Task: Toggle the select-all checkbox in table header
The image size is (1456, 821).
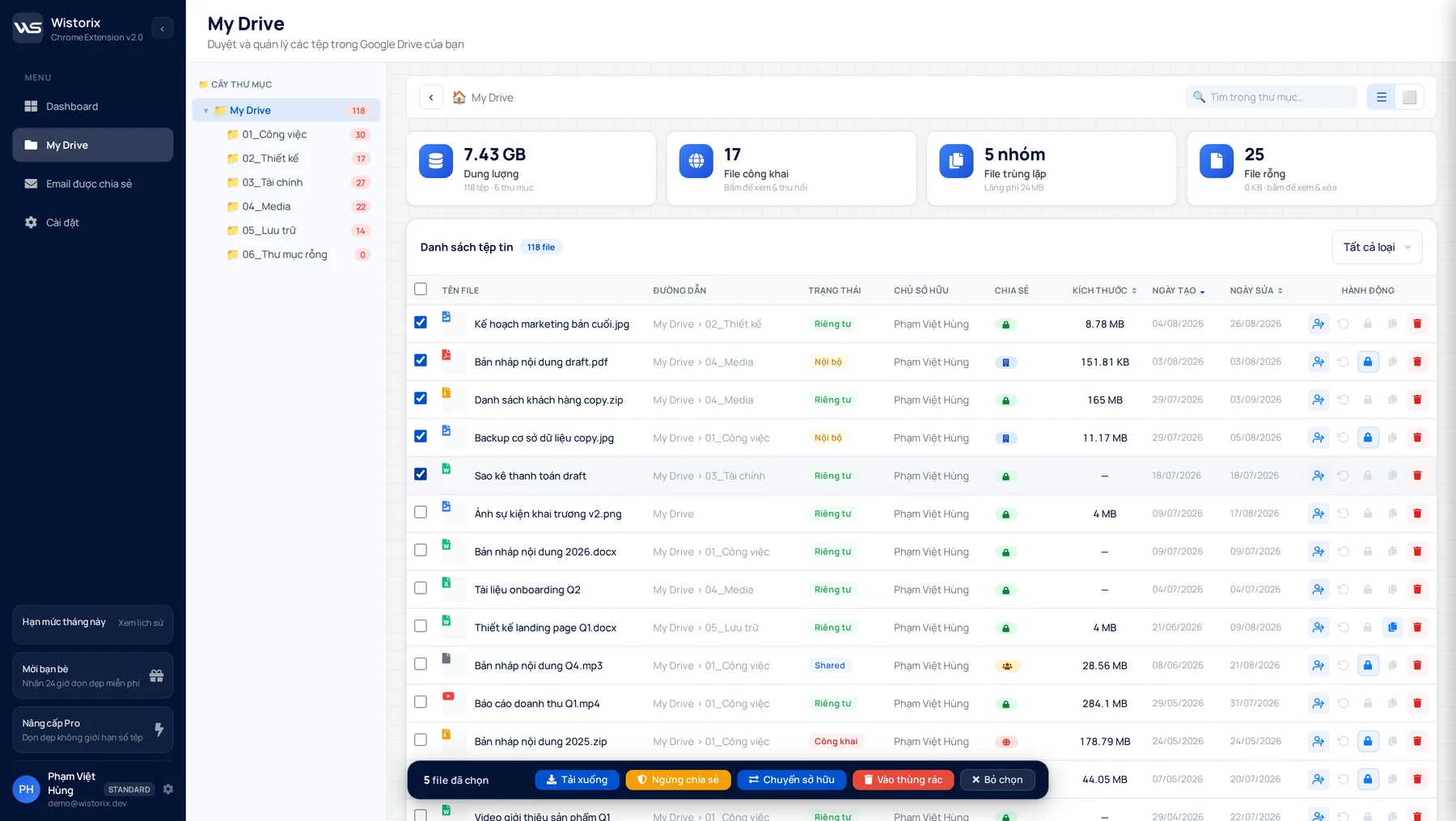Action: pos(421,289)
